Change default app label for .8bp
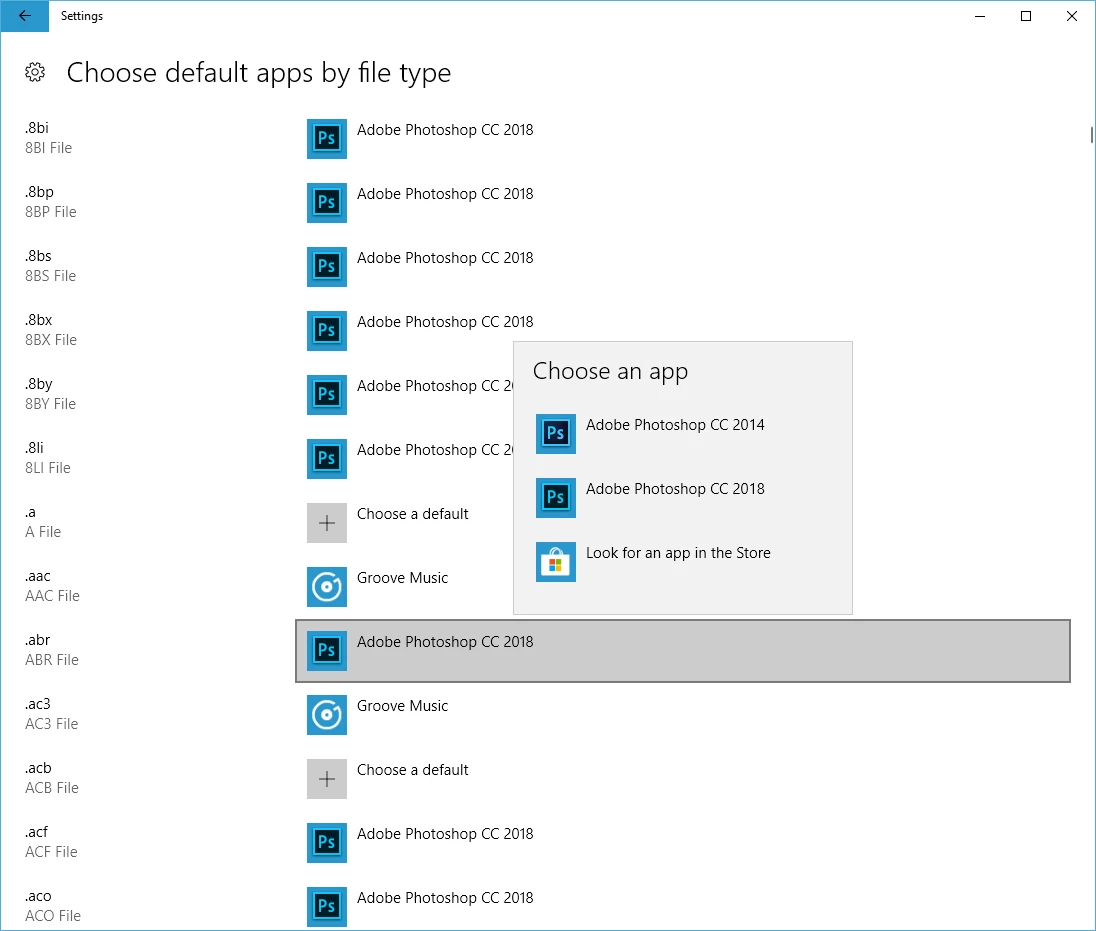 (x=445, y=194)
